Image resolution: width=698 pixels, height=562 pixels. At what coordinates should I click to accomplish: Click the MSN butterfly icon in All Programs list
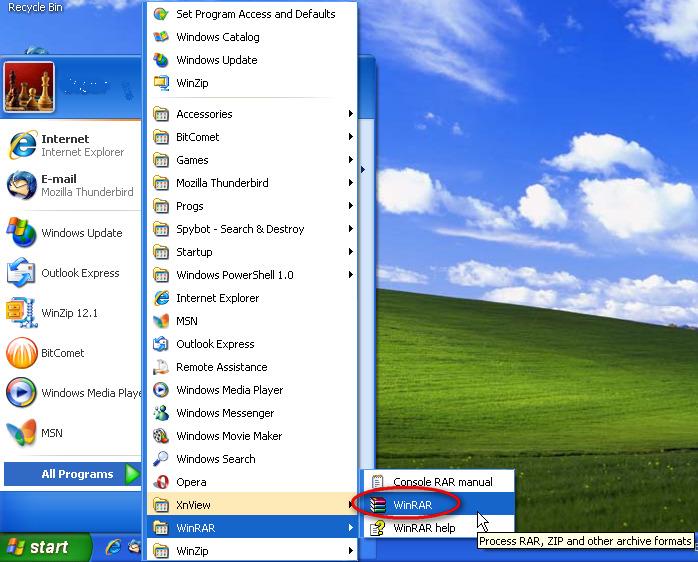click(161, 321)
